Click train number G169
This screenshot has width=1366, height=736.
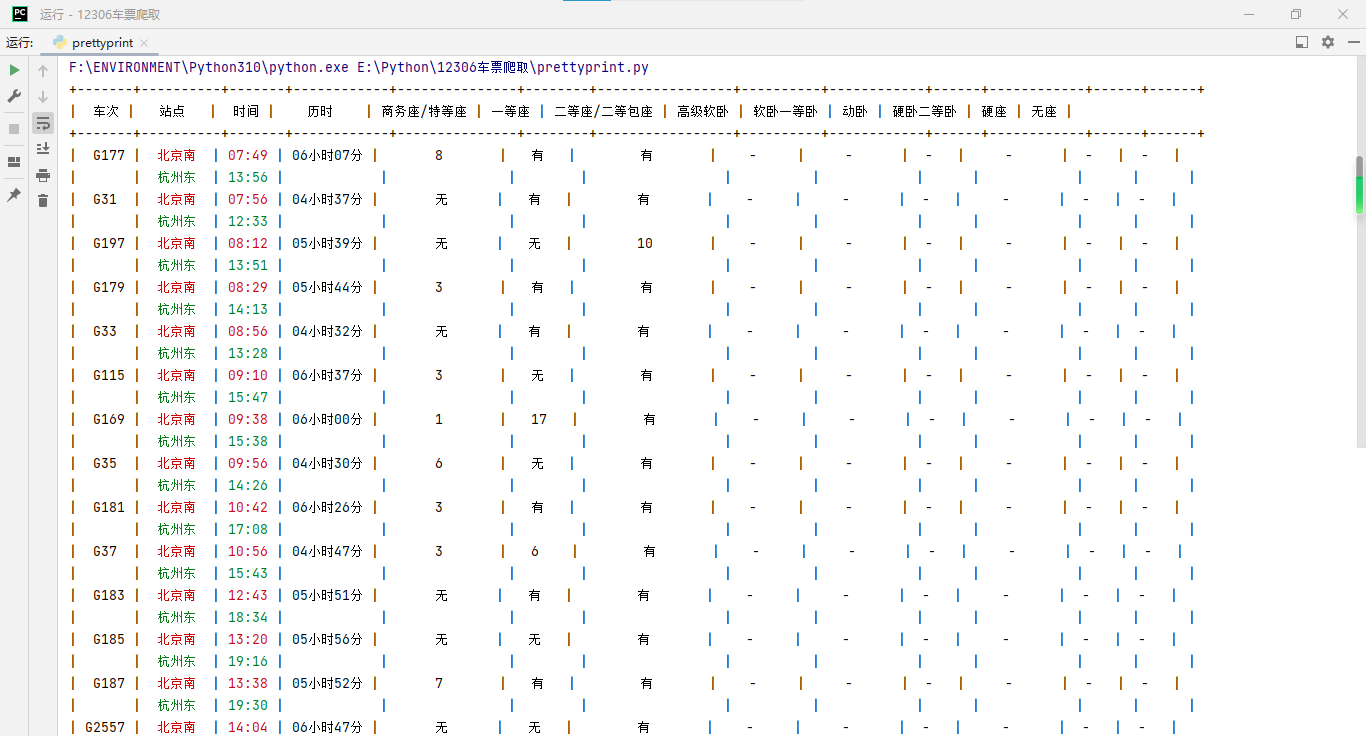coord(109,419)
